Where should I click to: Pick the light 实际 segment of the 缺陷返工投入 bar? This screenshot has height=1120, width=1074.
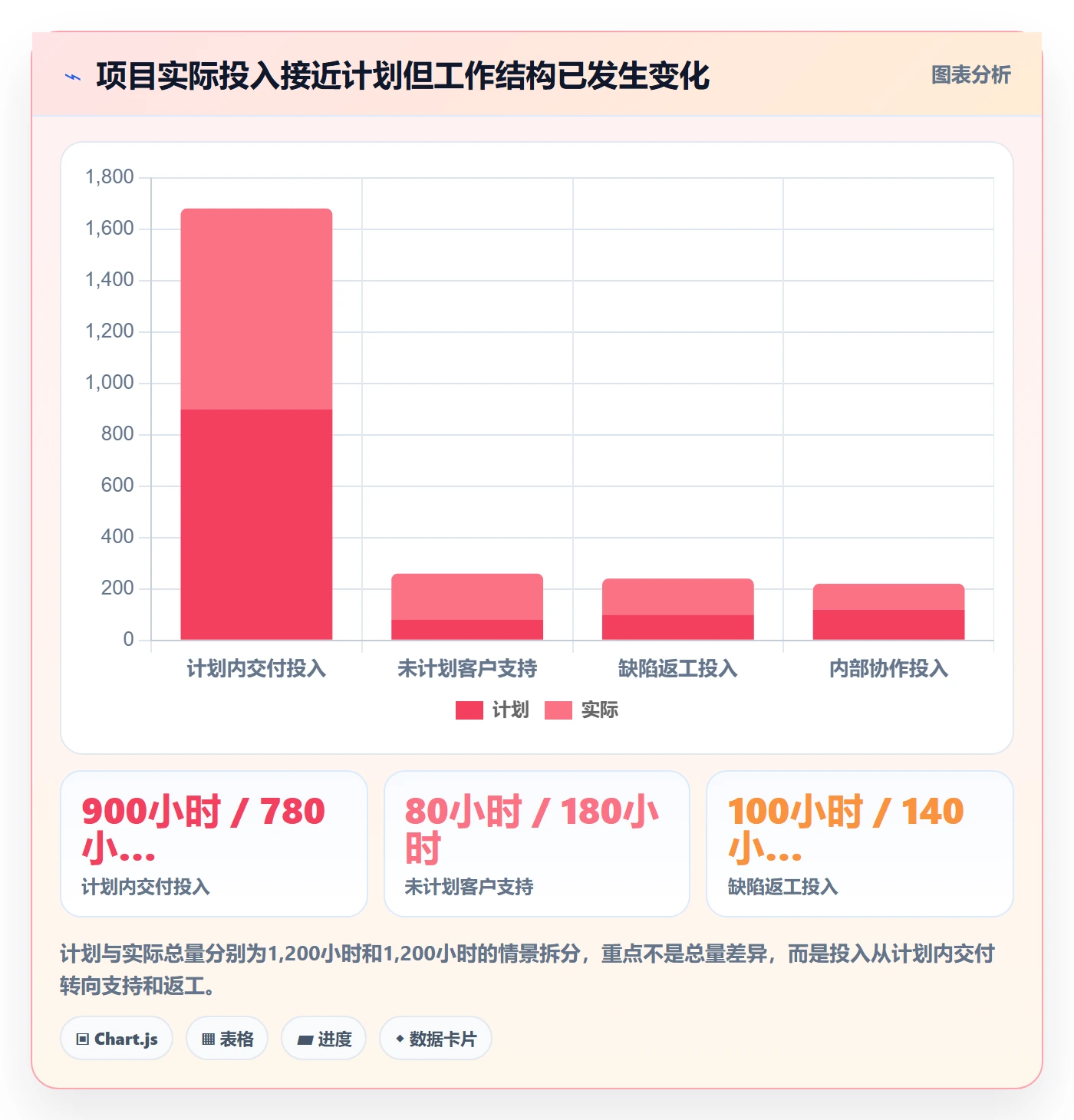678,597
